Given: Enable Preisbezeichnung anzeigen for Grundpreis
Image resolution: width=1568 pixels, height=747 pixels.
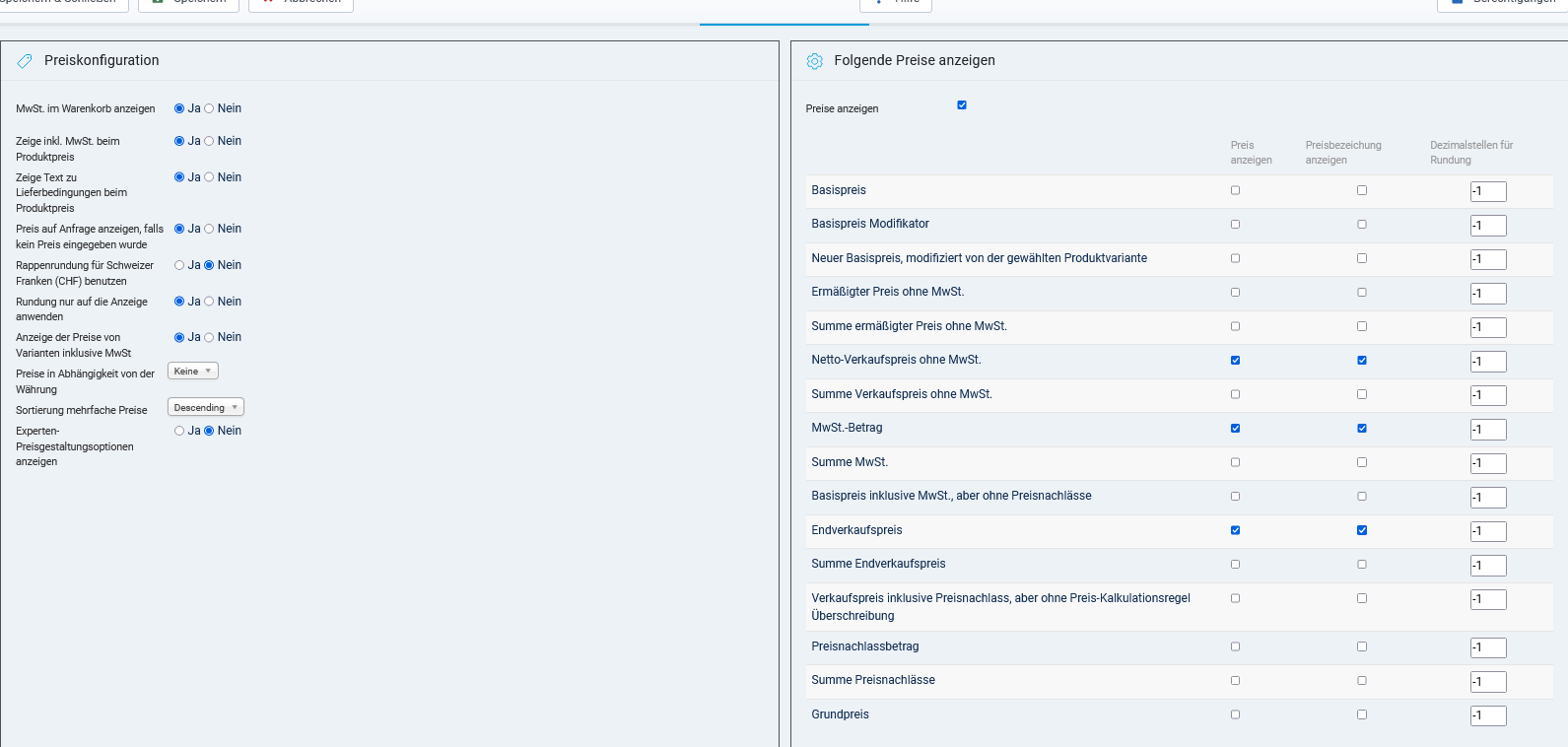Looking at the screenshot, I should [x=1362, y=714].
